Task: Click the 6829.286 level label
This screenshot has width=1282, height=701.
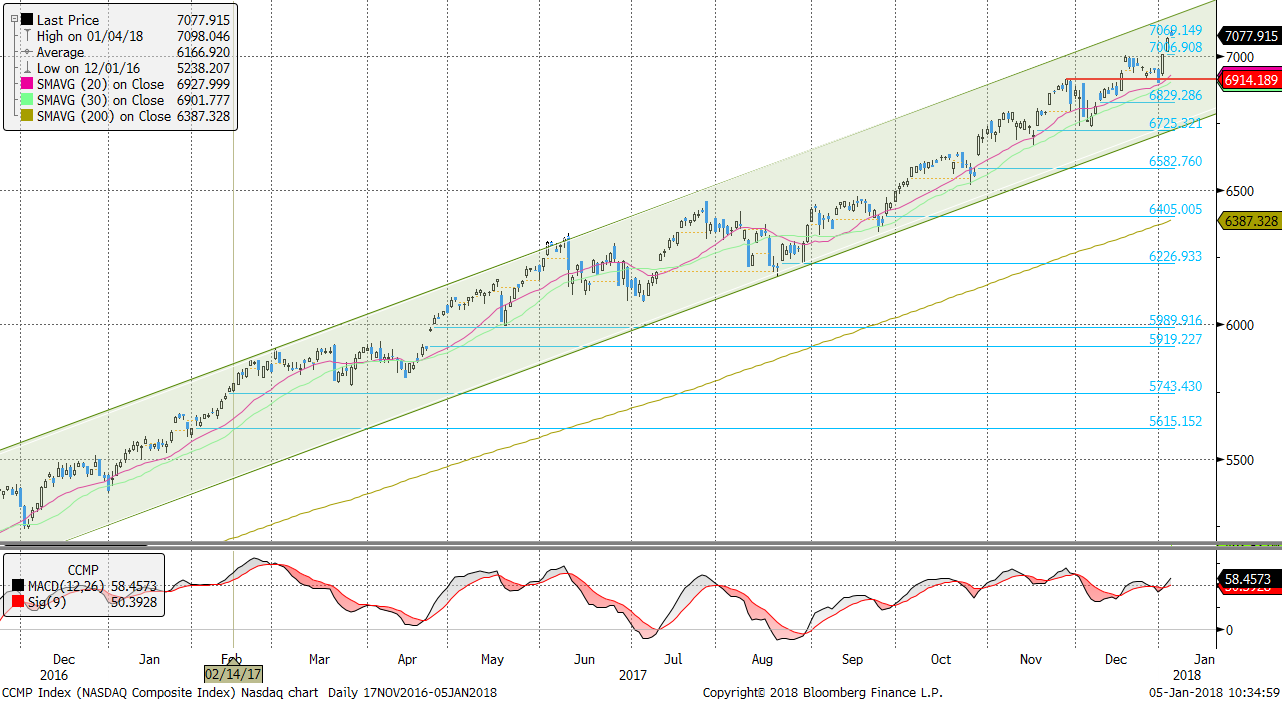Action: coord(1175,95)
